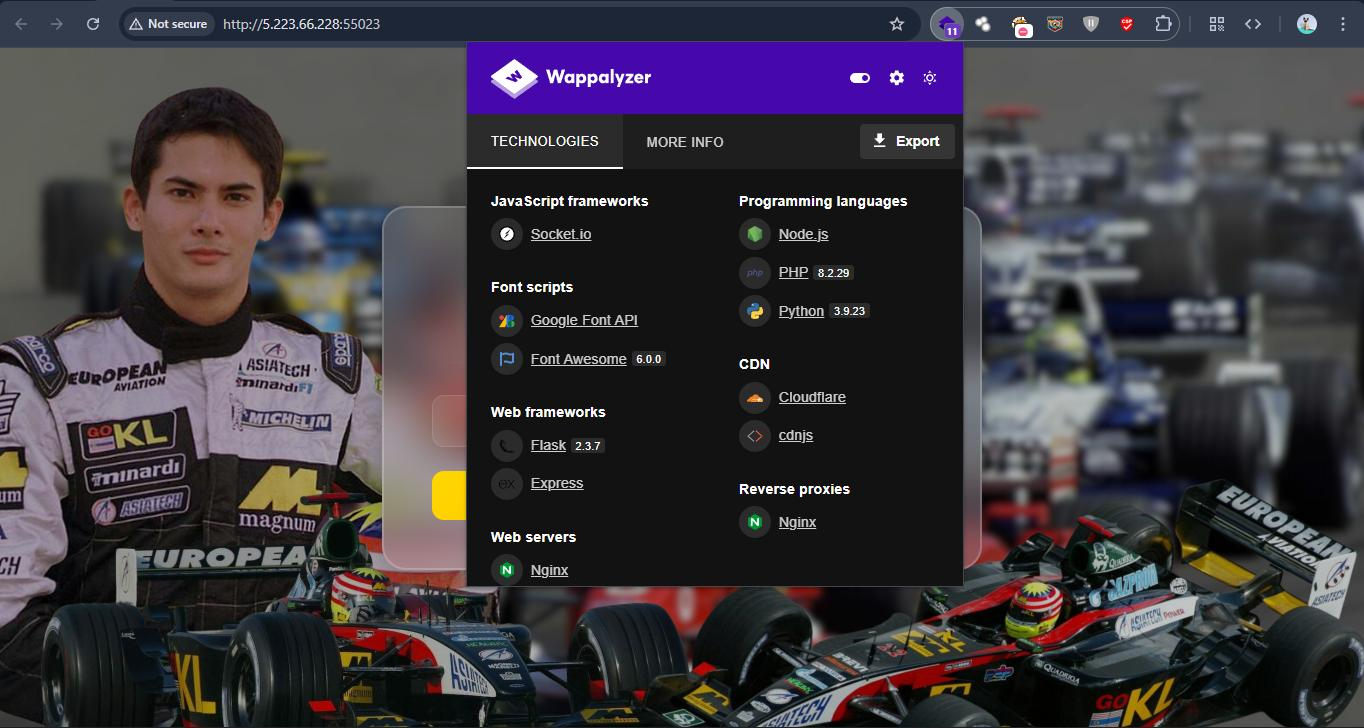1364x728 pixels.
Task: Switch to the MORE INFO tab
Action: pyautogui.click(x=685, y=142)
